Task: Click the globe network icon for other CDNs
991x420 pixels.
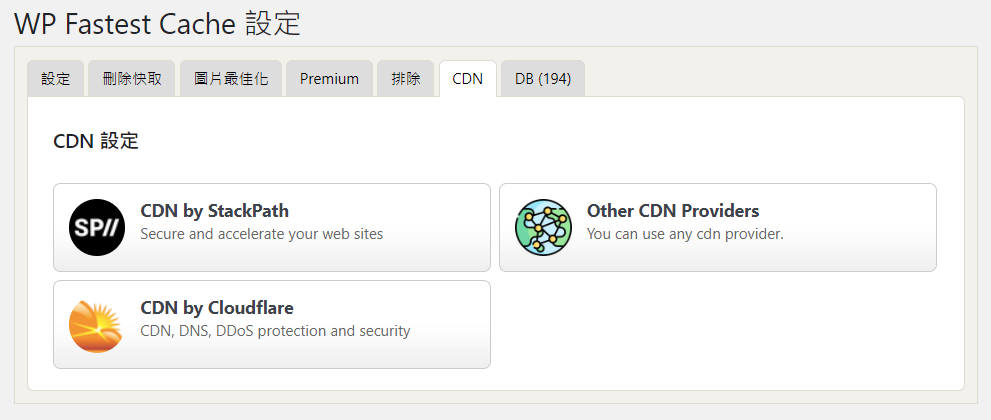Action: click(543, 227)
